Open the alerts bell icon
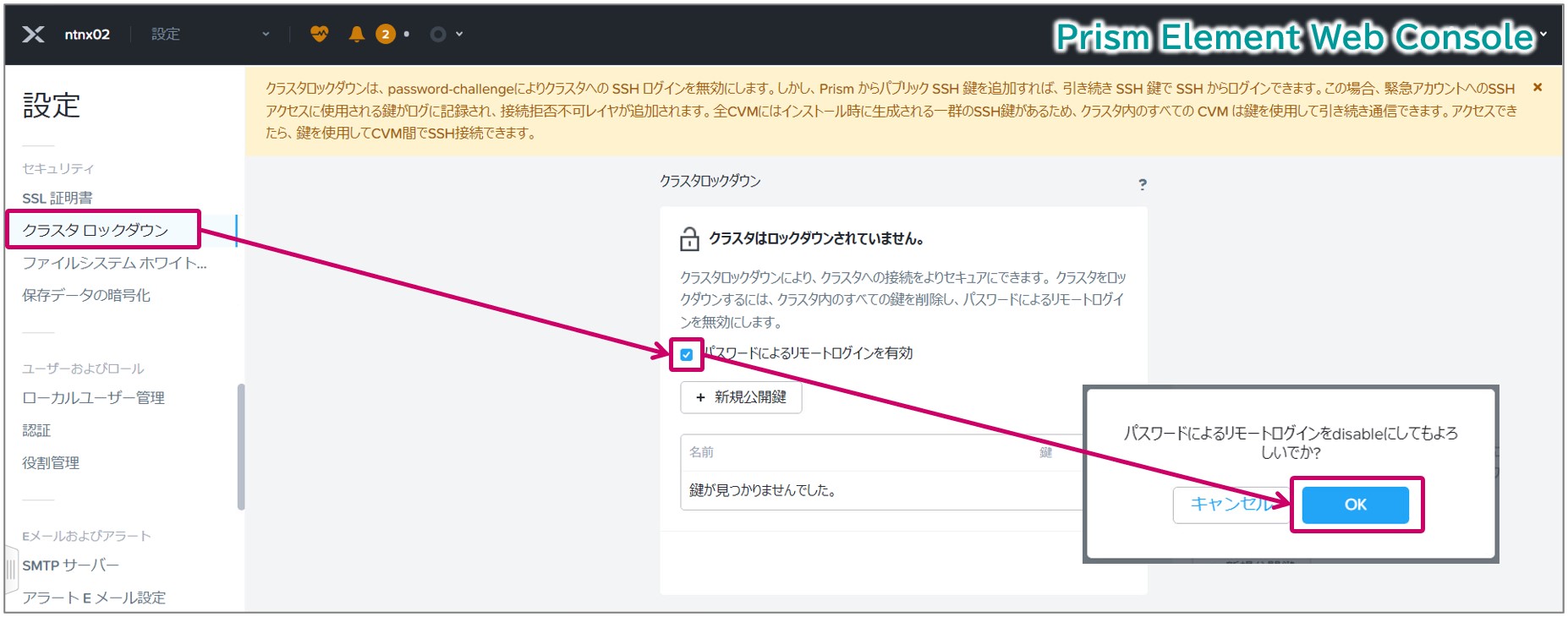 (x=357, y=34)
